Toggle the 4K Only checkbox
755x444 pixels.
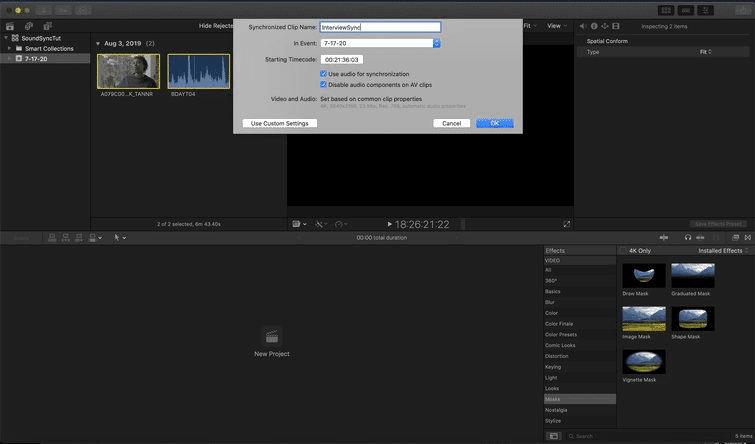point(623,250)
